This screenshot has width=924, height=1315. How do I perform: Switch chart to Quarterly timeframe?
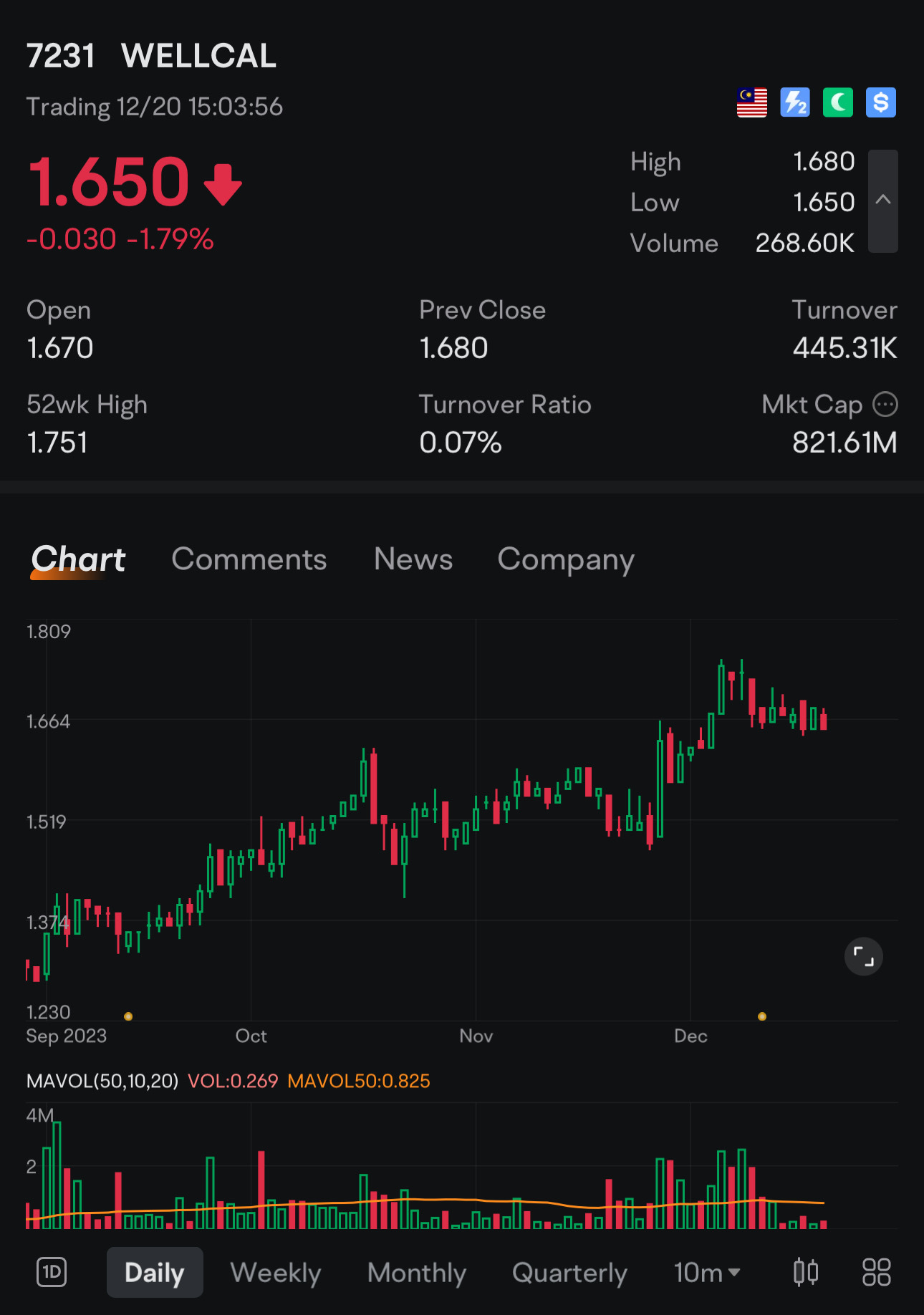pos(570,1273)
